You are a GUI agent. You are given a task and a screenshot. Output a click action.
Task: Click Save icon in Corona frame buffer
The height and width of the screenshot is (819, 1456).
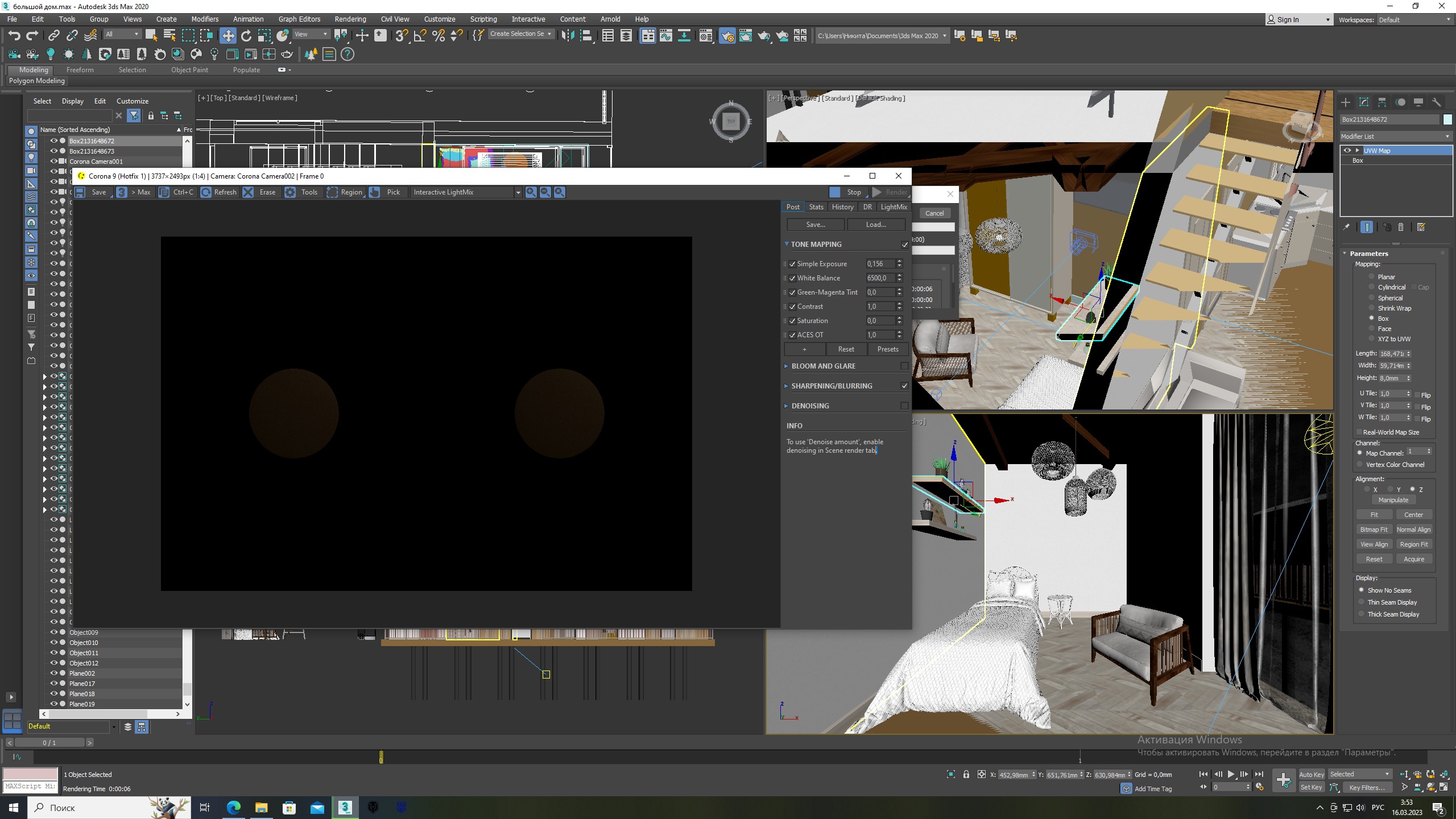point(80,192)
